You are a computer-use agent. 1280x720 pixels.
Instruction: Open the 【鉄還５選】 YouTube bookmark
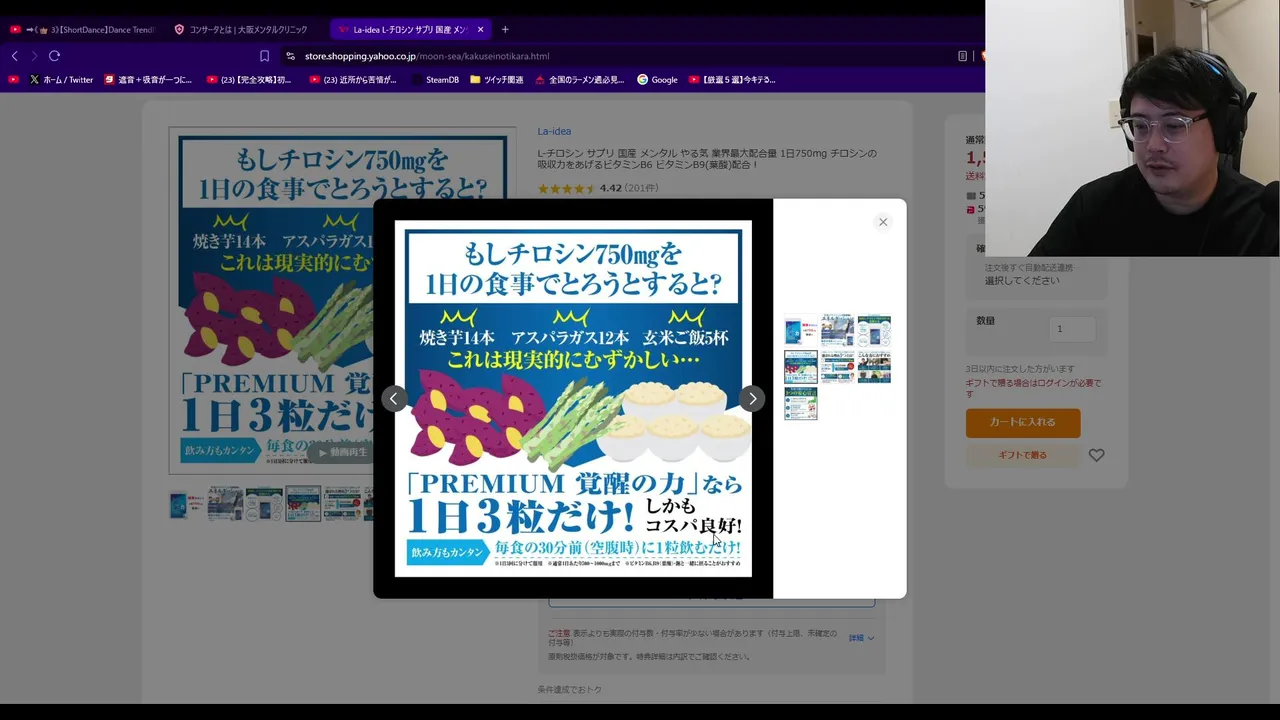(x=732, y=79)
